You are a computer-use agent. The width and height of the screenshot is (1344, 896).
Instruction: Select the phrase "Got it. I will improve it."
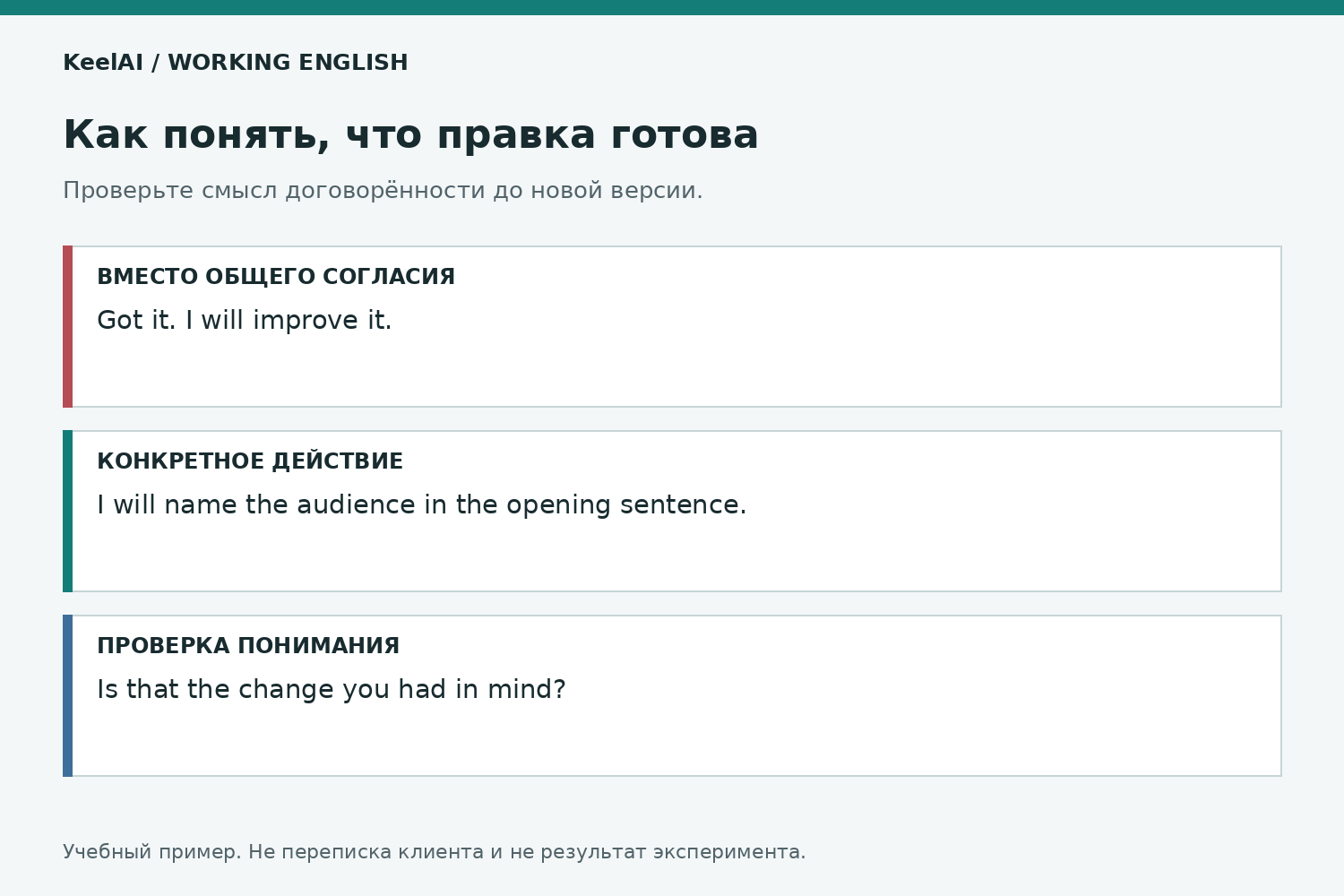[245, 321]
